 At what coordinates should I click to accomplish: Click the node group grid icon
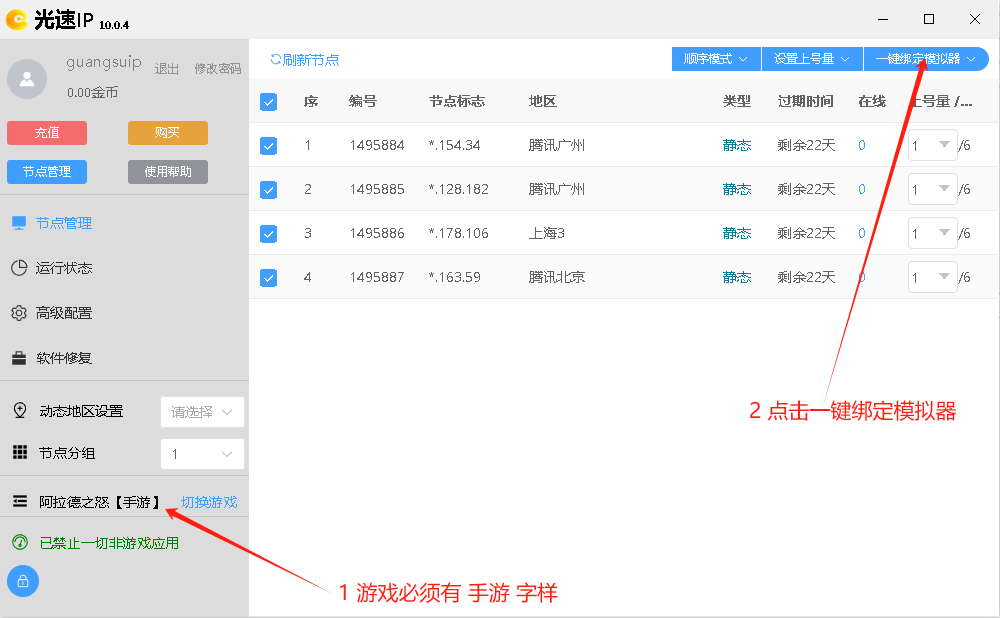coord(19,453)
